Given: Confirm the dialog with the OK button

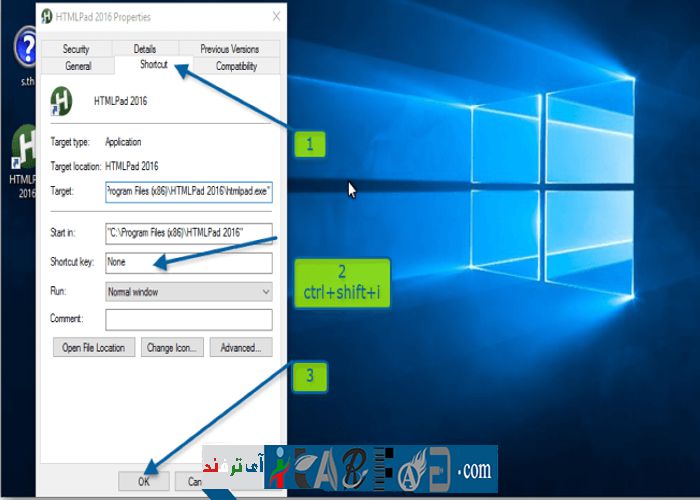Looking at the screenshot, I should click(144, 481).
